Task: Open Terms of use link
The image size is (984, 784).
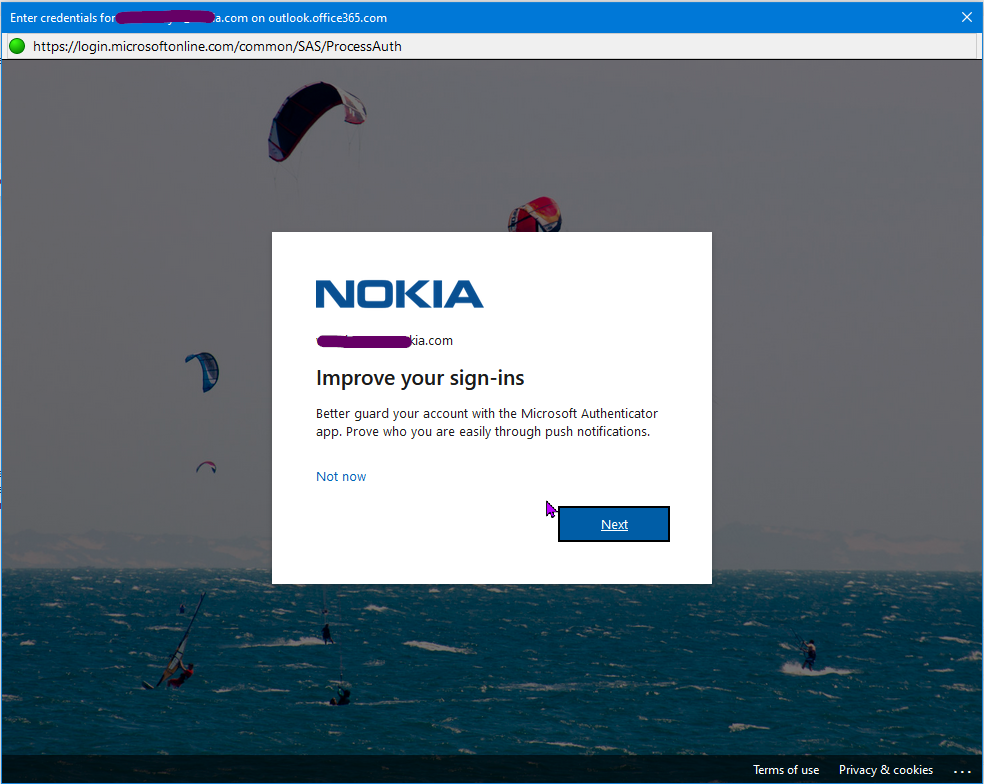Action: tap(786, 770)
